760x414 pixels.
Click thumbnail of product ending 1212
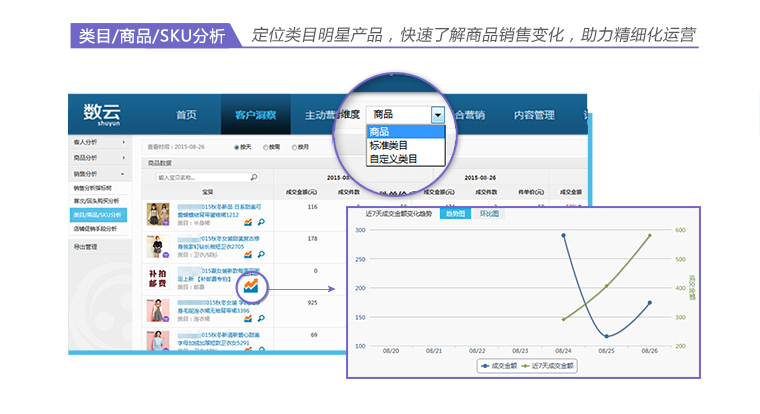coord(158,214)
